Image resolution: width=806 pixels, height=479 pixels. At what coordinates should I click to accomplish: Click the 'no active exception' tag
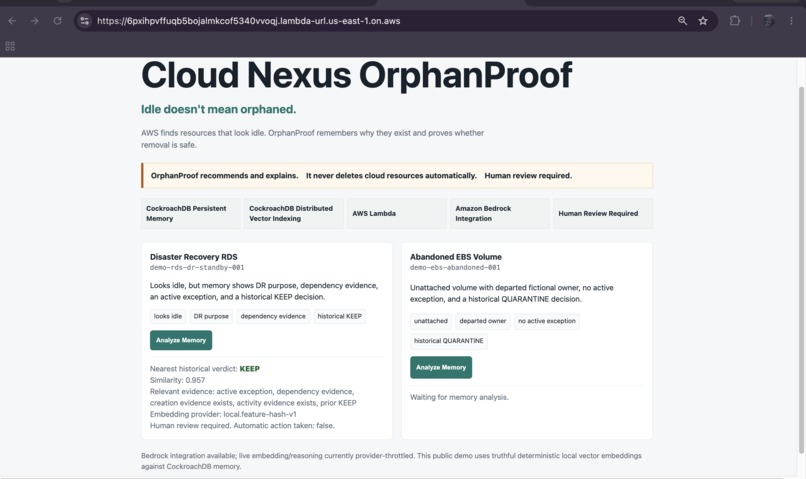(x=547, y=321)
